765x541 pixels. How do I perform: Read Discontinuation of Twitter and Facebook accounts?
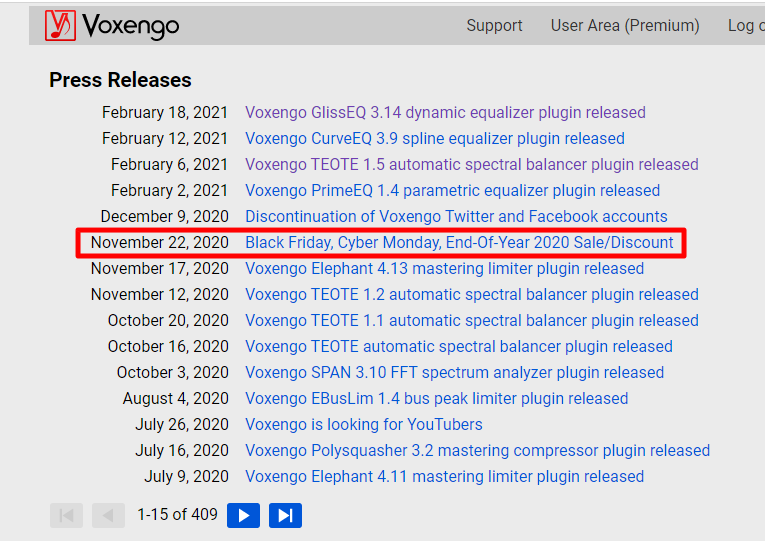[x=456, y=217]
